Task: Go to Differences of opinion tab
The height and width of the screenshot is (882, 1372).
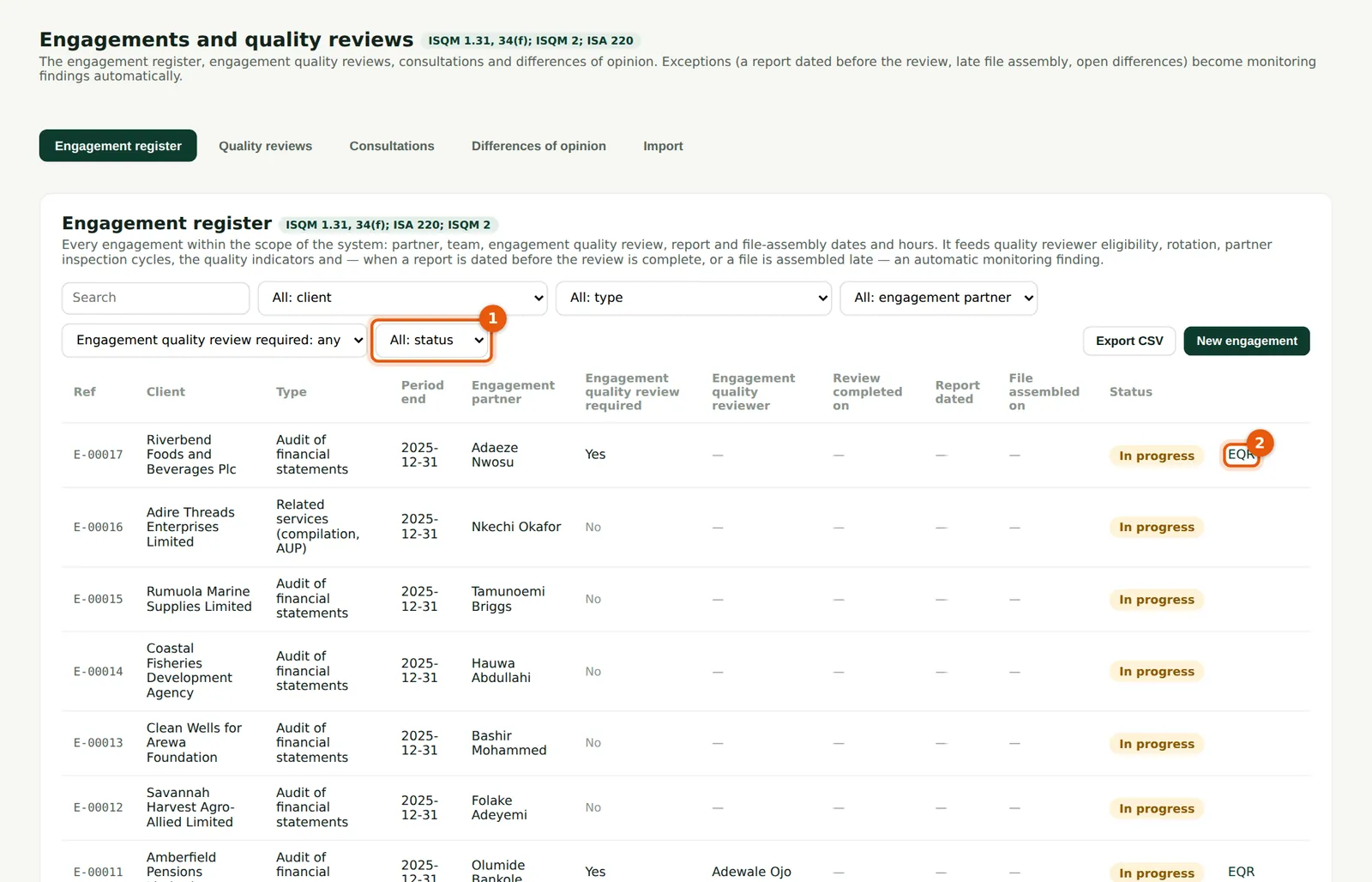Action: click(539, 146)
